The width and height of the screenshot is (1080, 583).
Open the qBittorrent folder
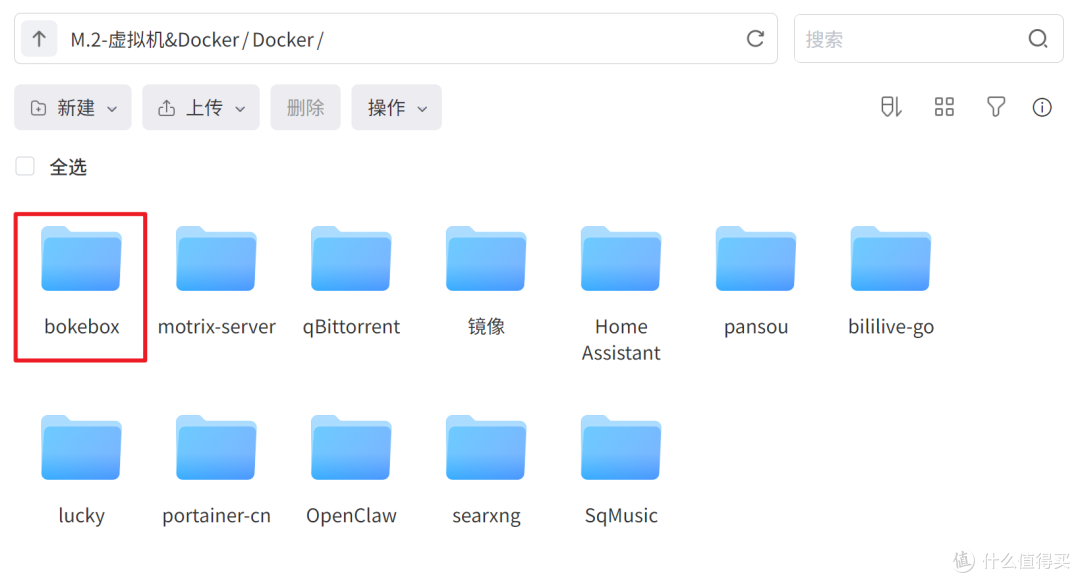[x=351, y=259]
